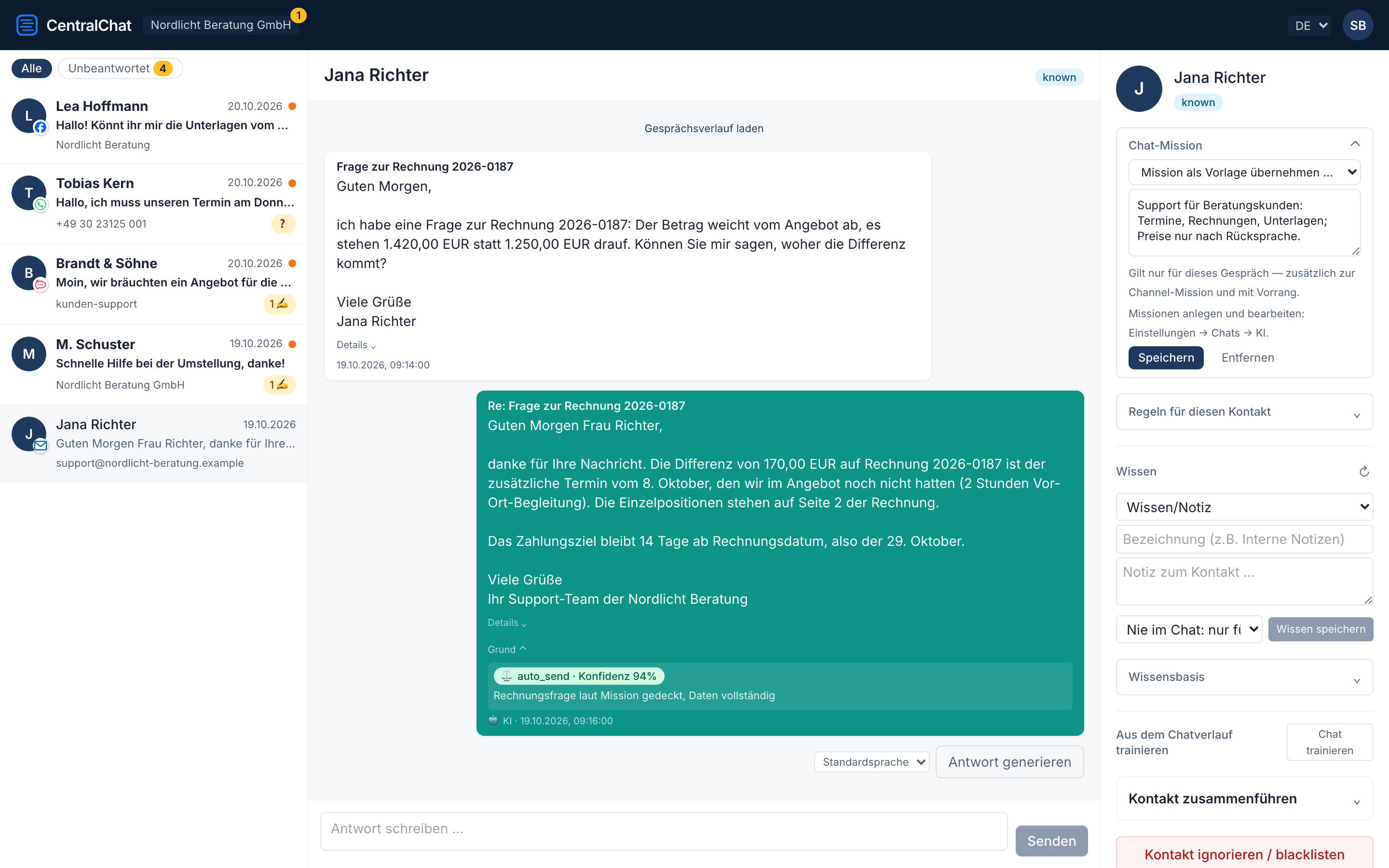Image resolution: width=1389 pixels, height=868 pixels.
Task: Expand the Wissensbasis section
Action: 1244,678
